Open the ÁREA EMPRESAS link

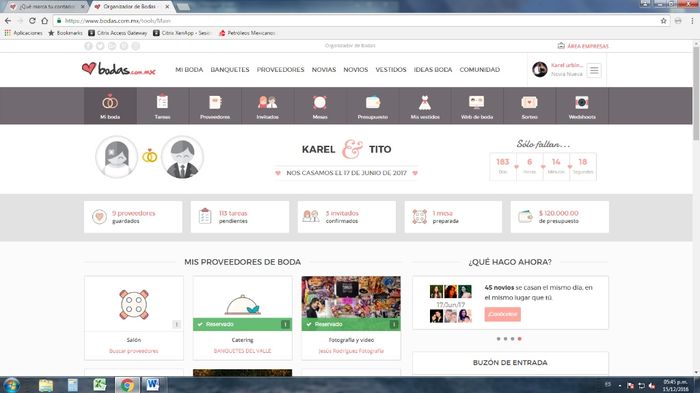(x=583, y=46)
